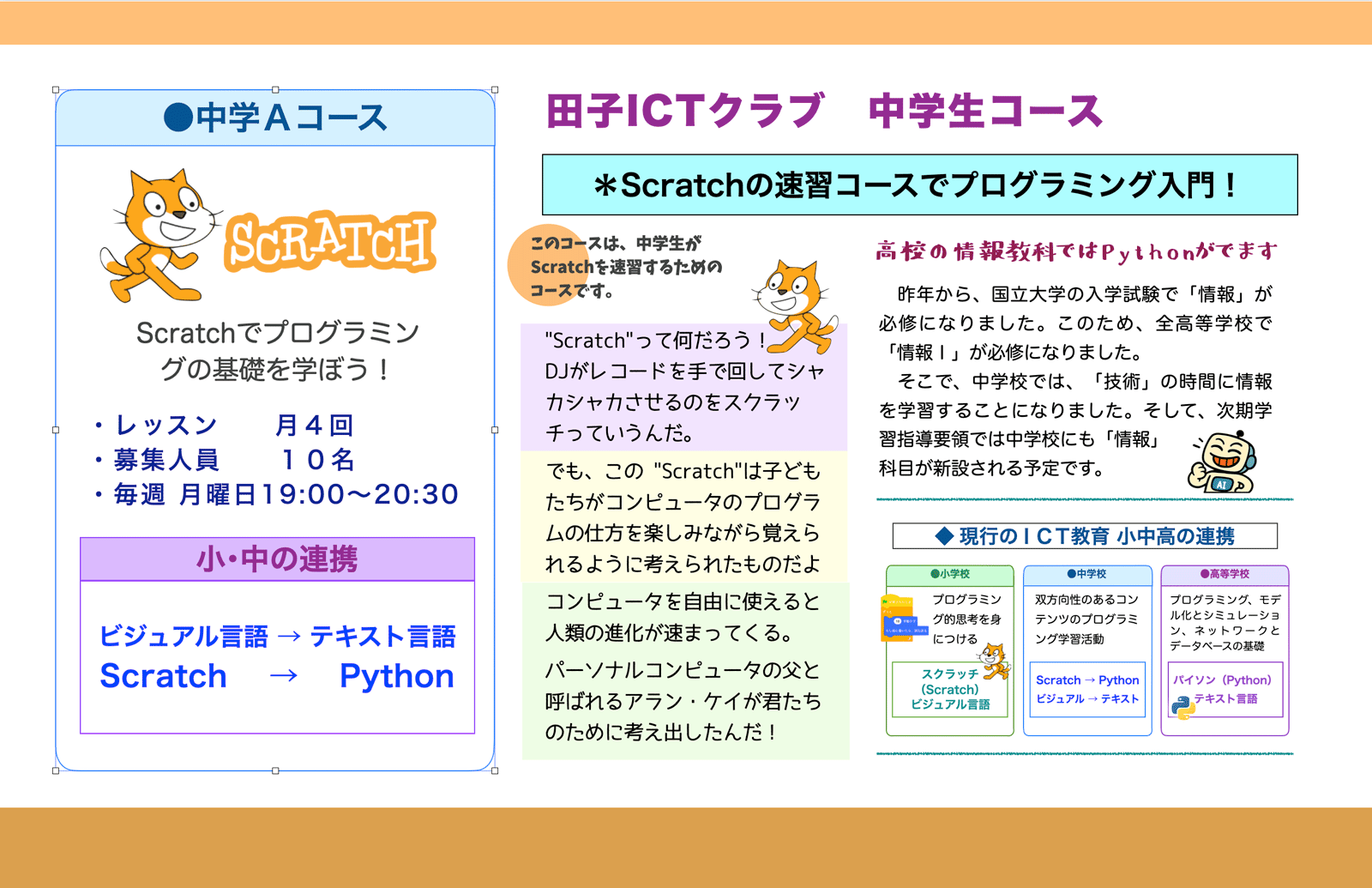
Task: Select text 双方向性のあるコンテンツのプログラミング学習活動
Action: pyautogui.click(x=1086, y=619)
